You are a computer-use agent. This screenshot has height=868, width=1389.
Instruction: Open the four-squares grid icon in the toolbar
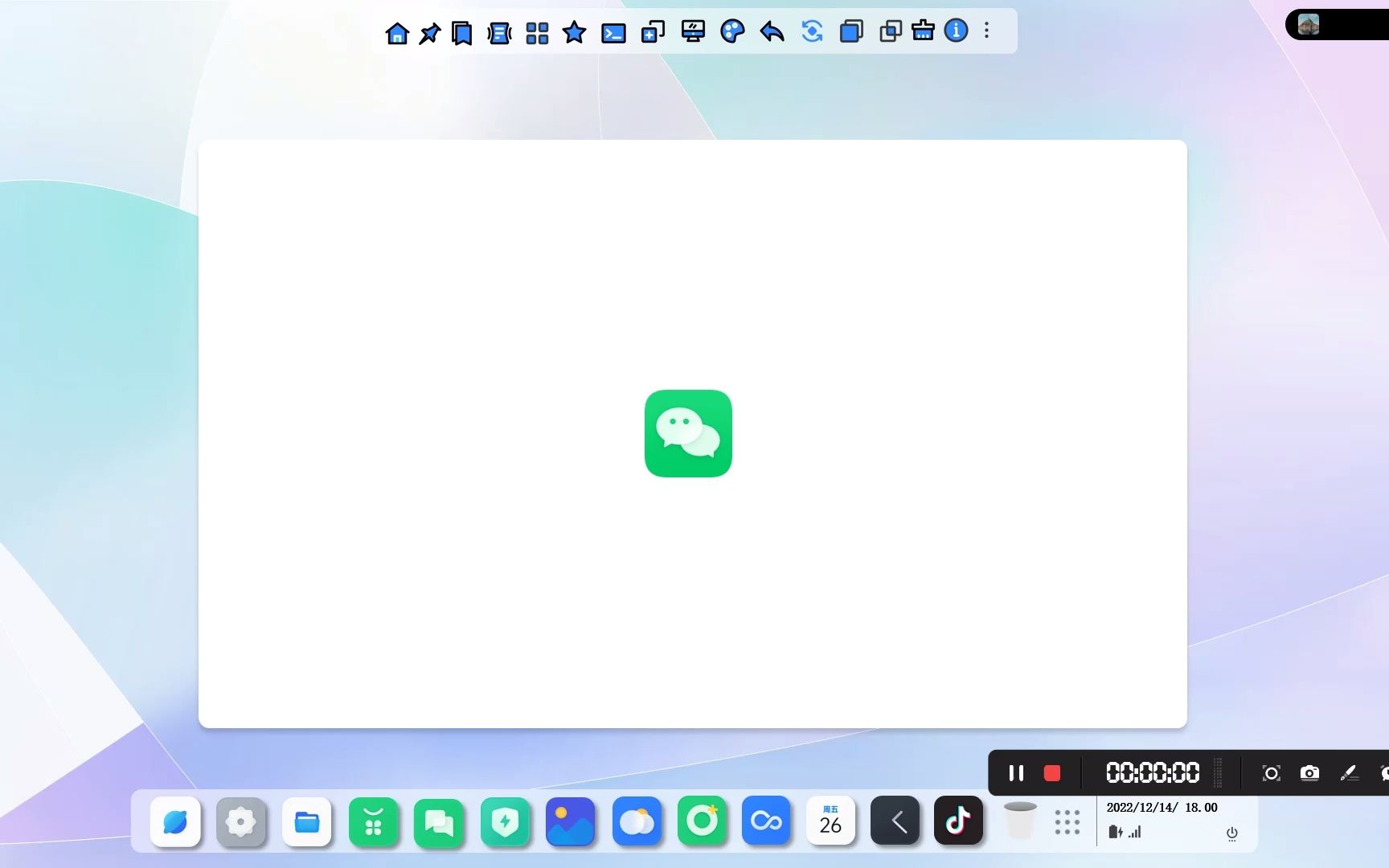point(537,33)
